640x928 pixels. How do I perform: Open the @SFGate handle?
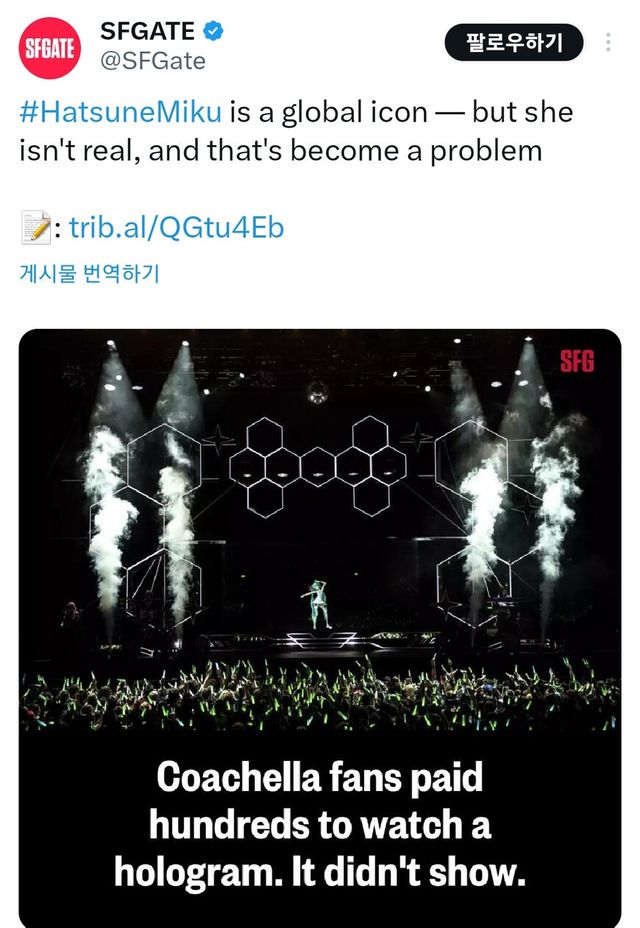tap(153, 61)
